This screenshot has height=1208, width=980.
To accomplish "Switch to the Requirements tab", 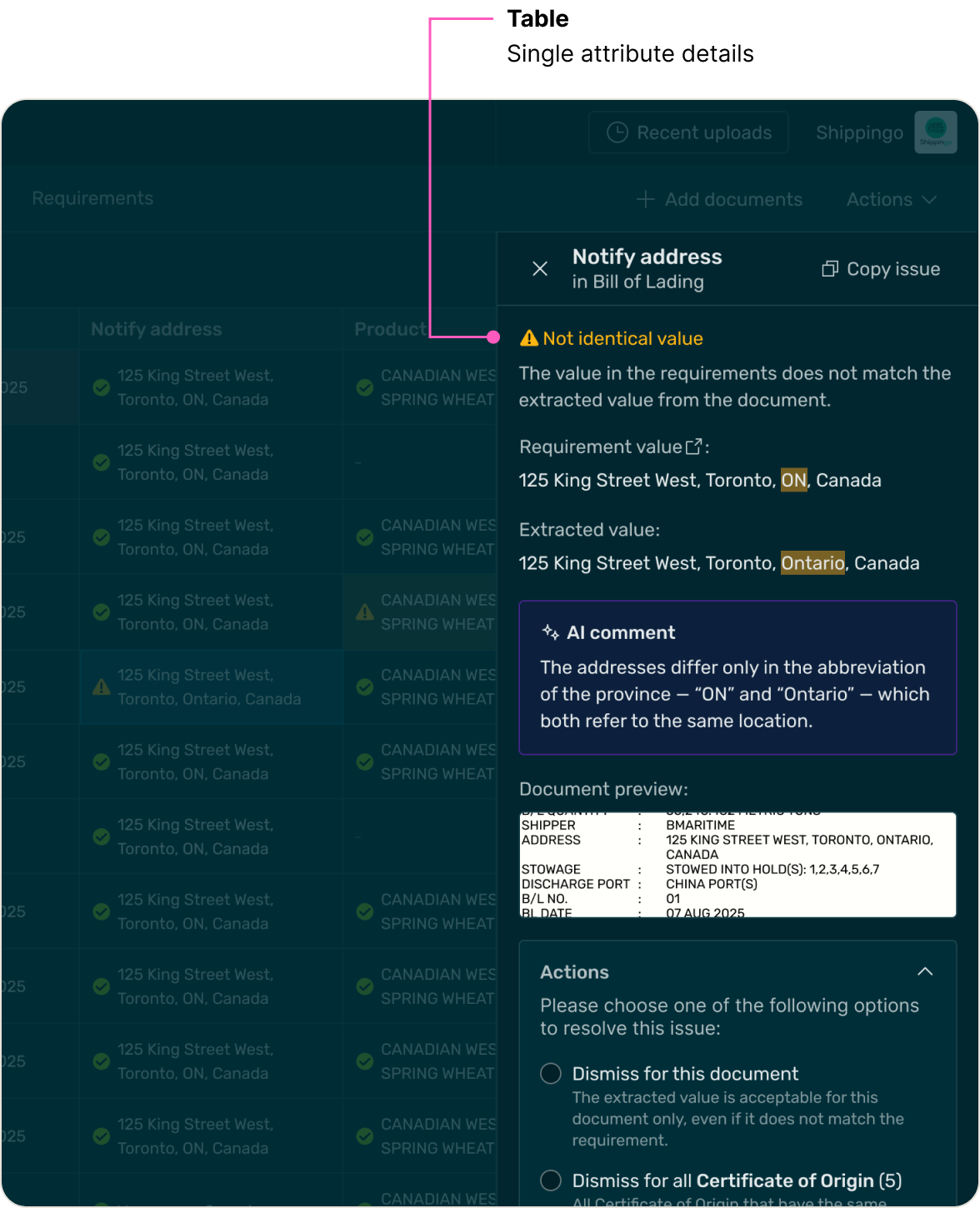I will [x=92, y=198].
